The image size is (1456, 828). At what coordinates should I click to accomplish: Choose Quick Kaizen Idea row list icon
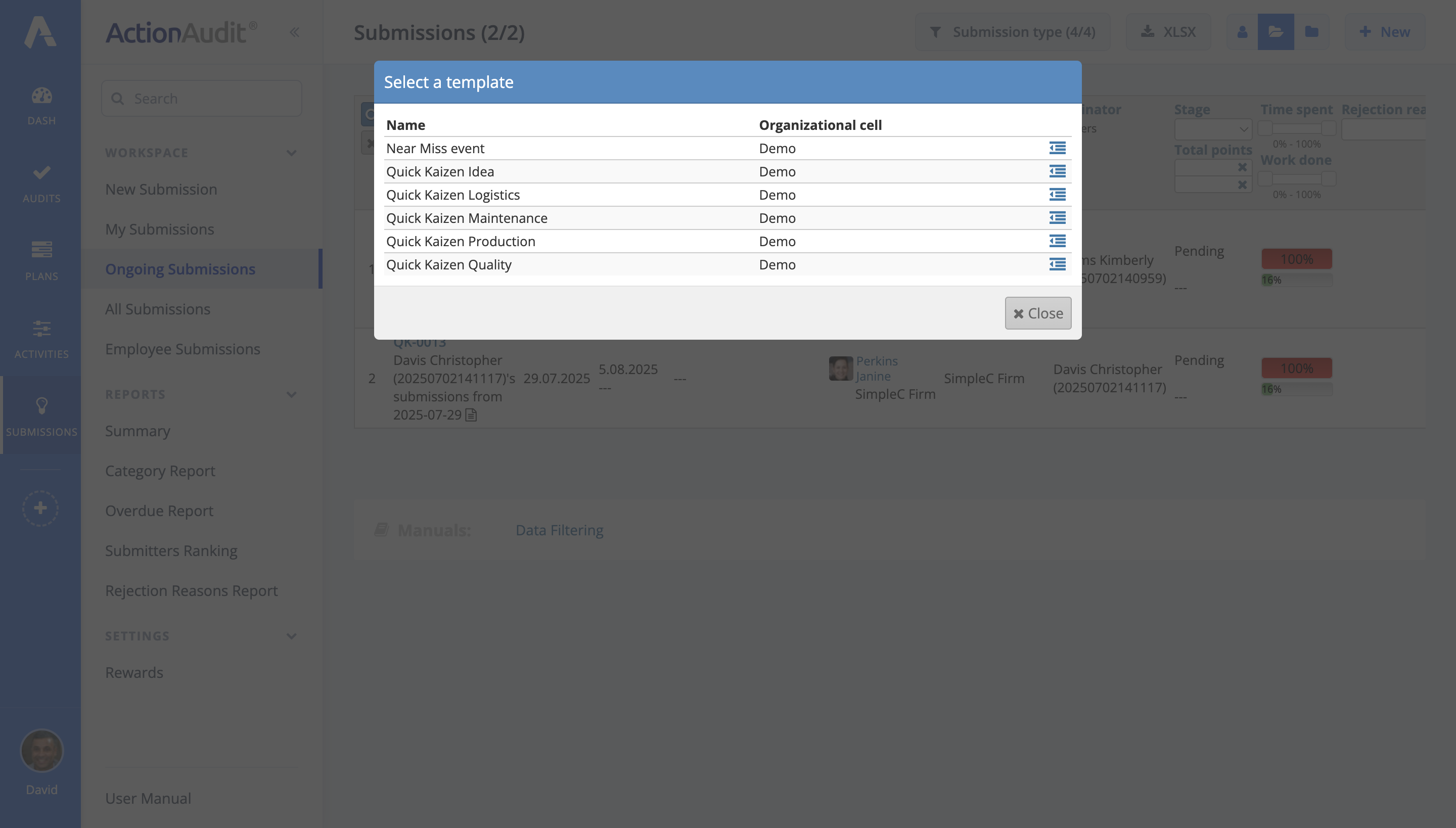point(1057,171)
